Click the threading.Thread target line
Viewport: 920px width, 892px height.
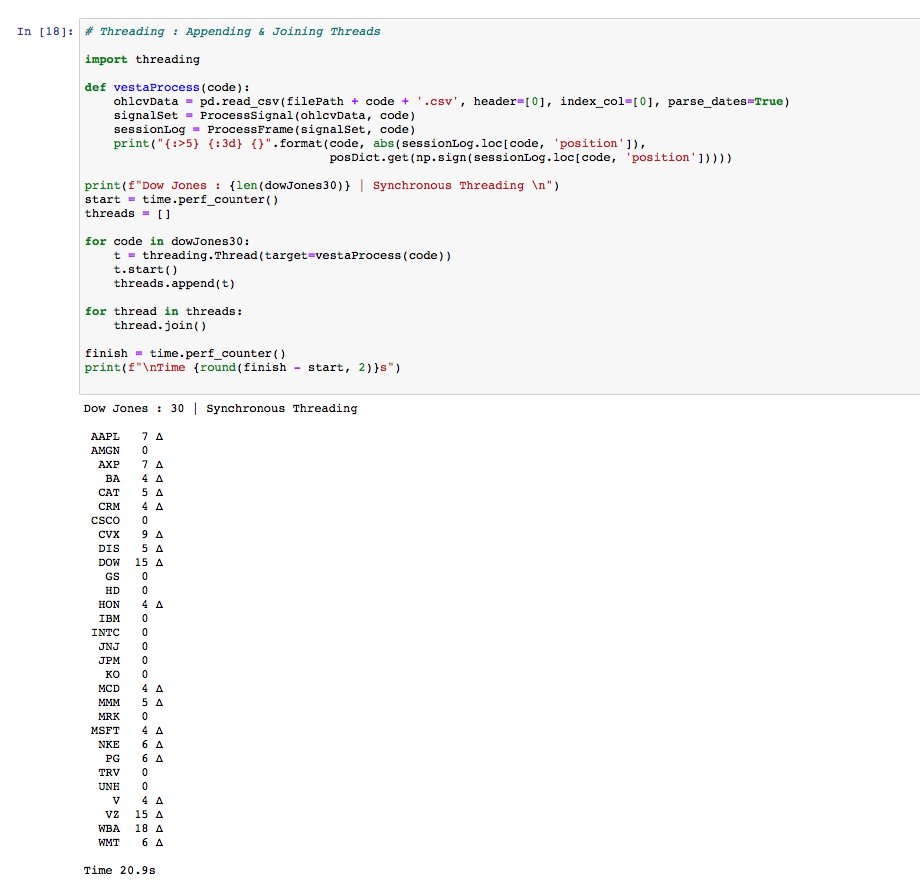pos(282,255)
